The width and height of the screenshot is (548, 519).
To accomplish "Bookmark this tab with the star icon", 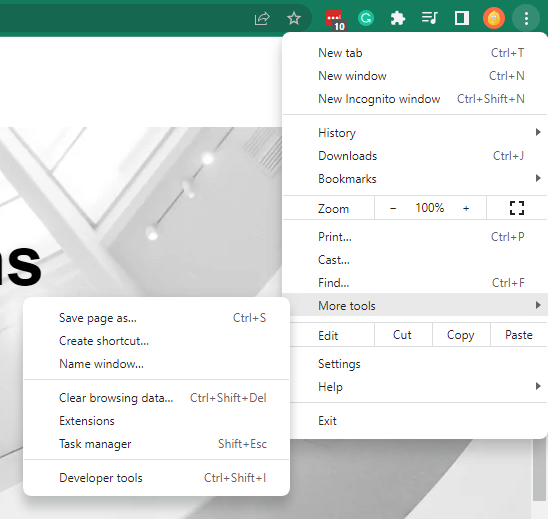I will [294, 18].
